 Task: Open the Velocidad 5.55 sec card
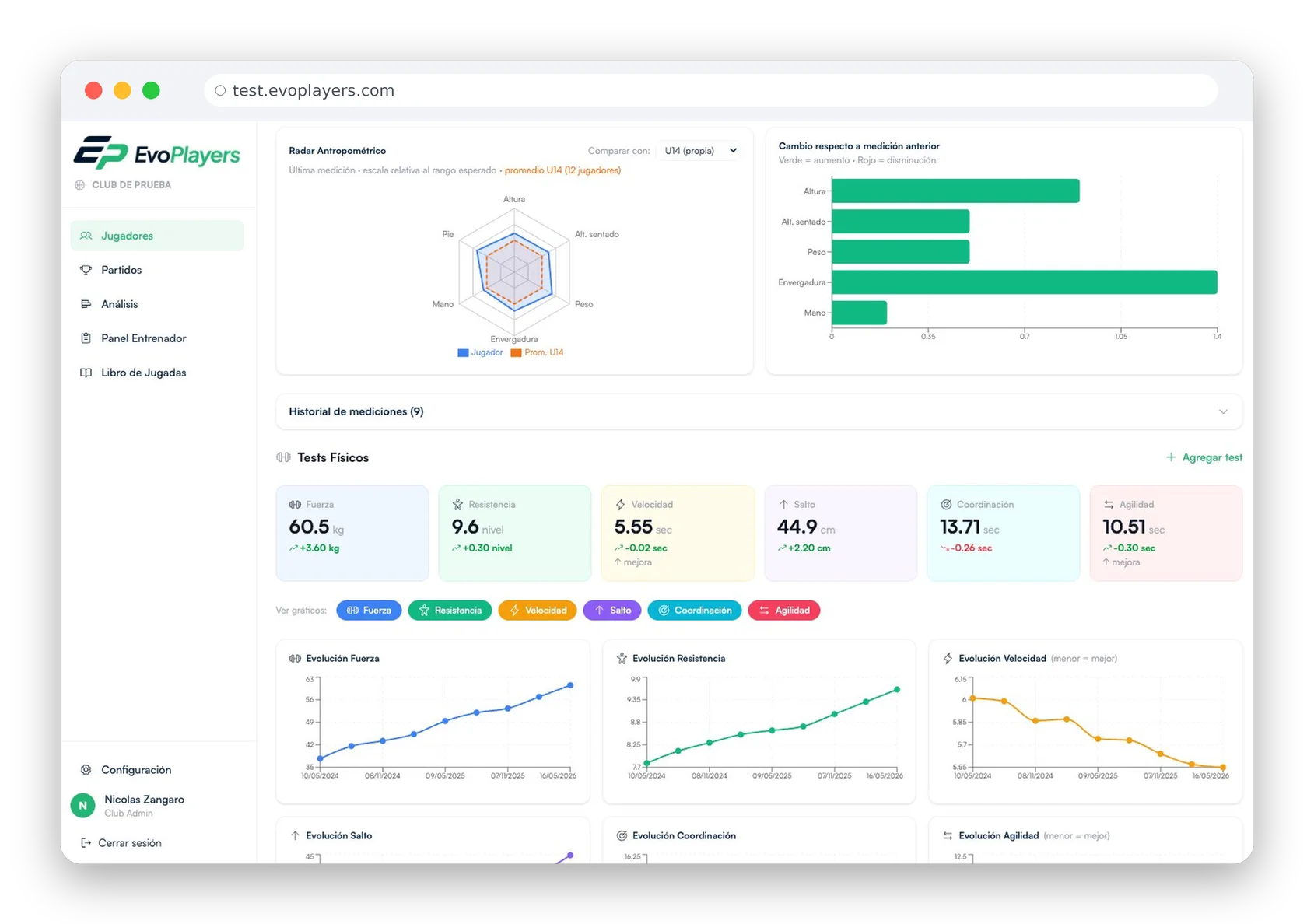tap(678, 534)
